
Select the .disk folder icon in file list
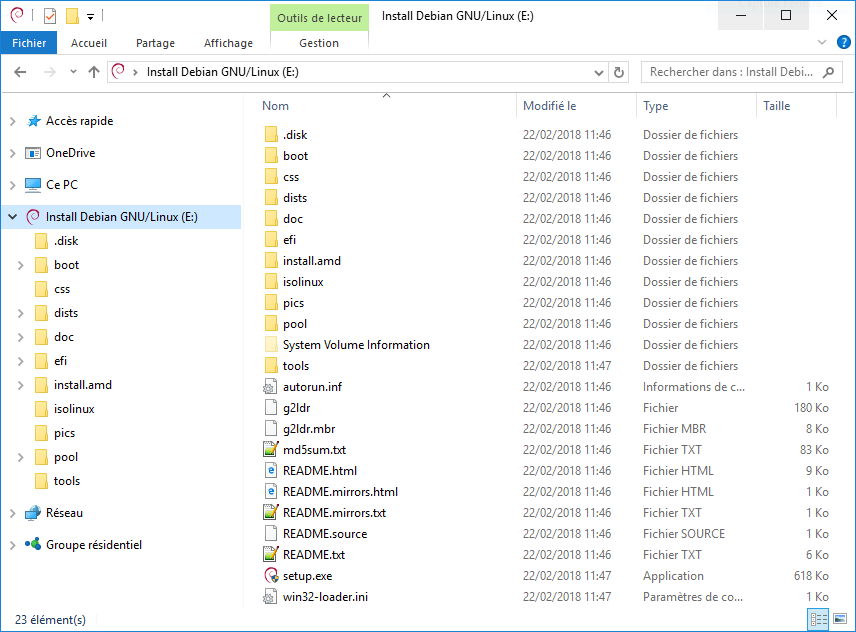(x=271, y=135)
